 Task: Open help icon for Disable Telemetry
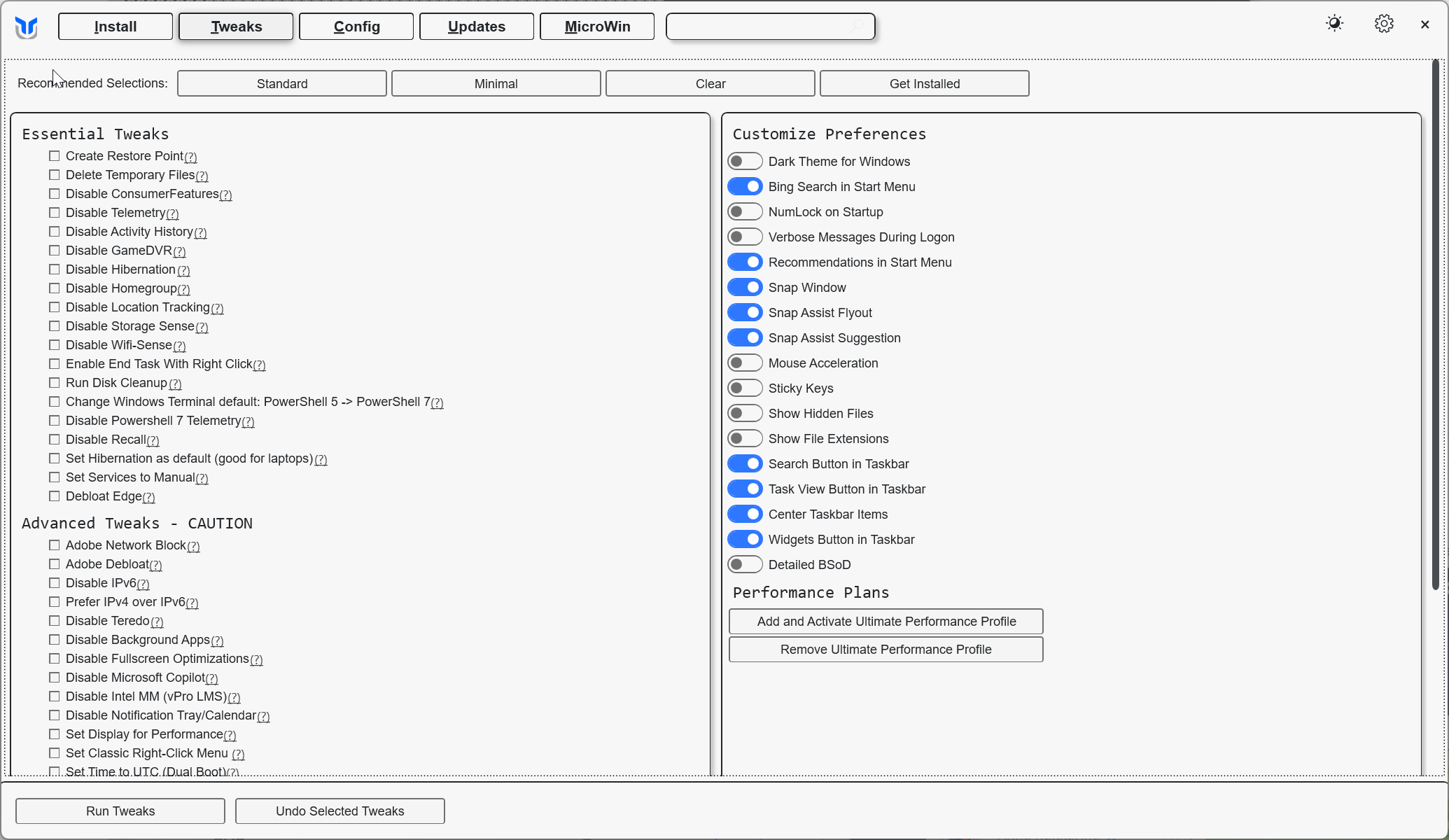click(x=173, y=214)
